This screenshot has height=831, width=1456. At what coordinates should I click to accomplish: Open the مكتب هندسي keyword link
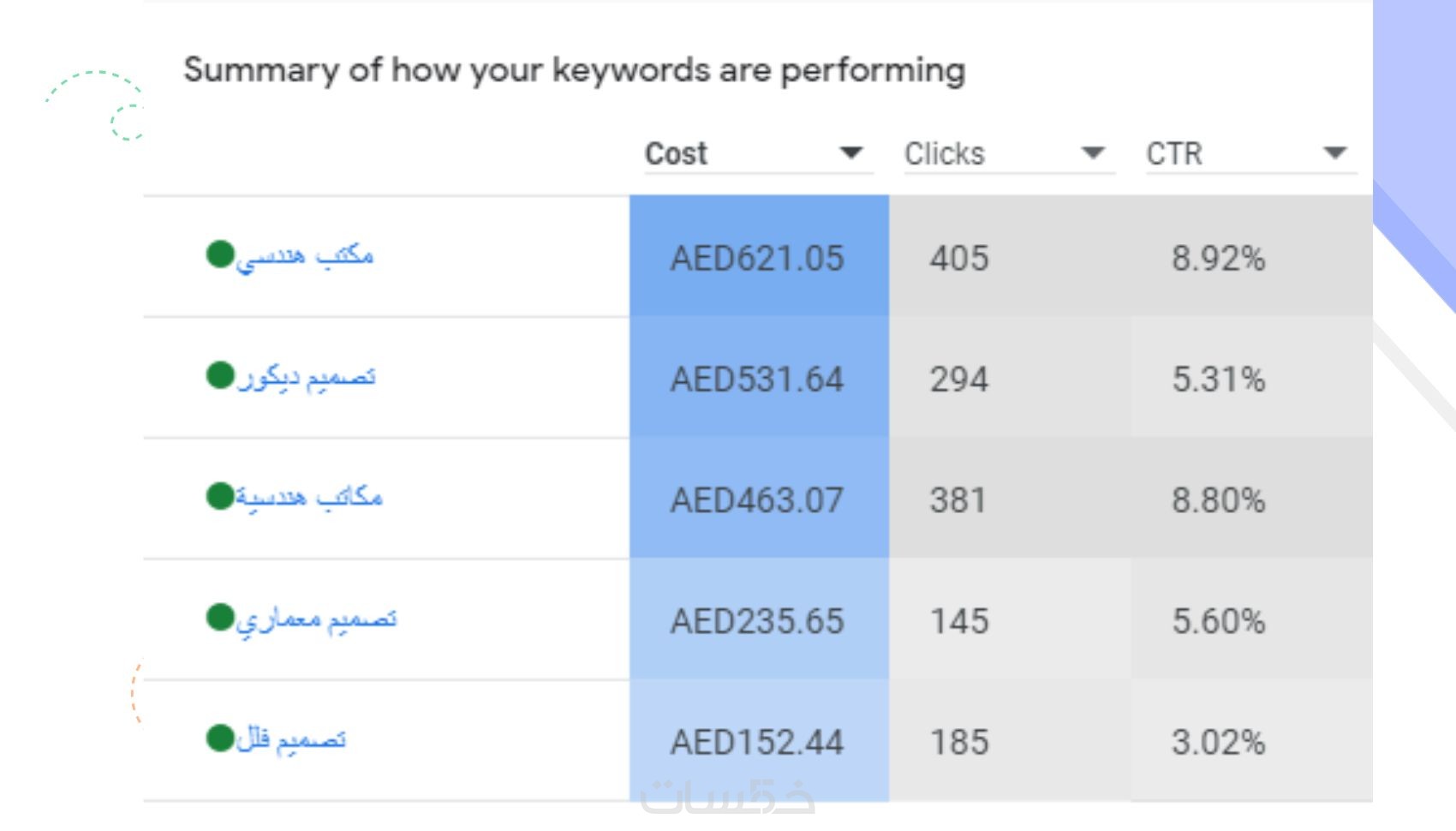click(305, 256)
